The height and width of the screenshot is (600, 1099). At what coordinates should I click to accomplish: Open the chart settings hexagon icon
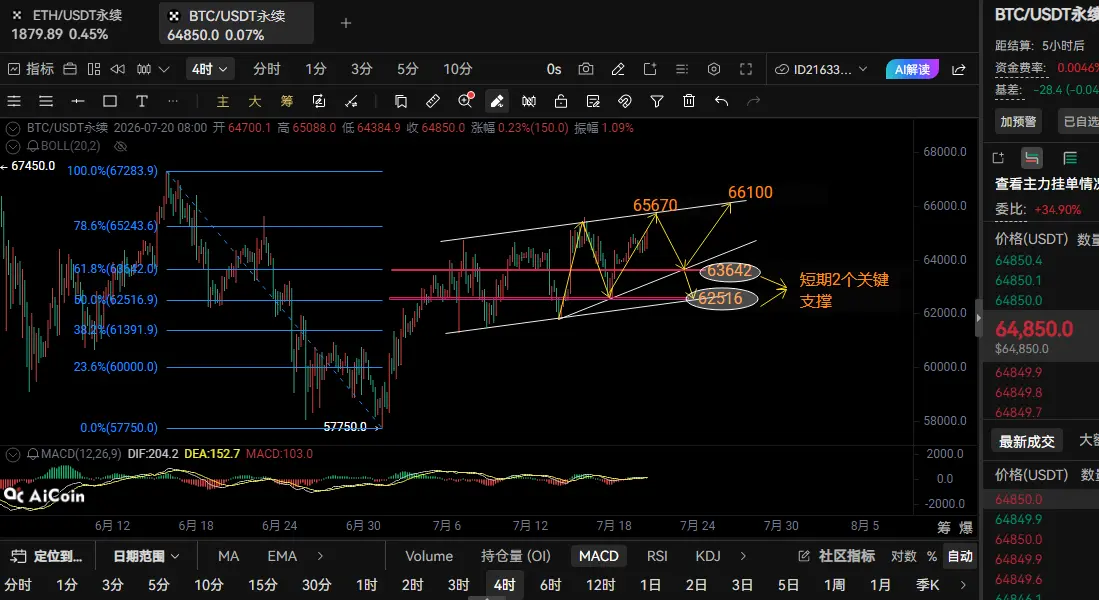714,69
